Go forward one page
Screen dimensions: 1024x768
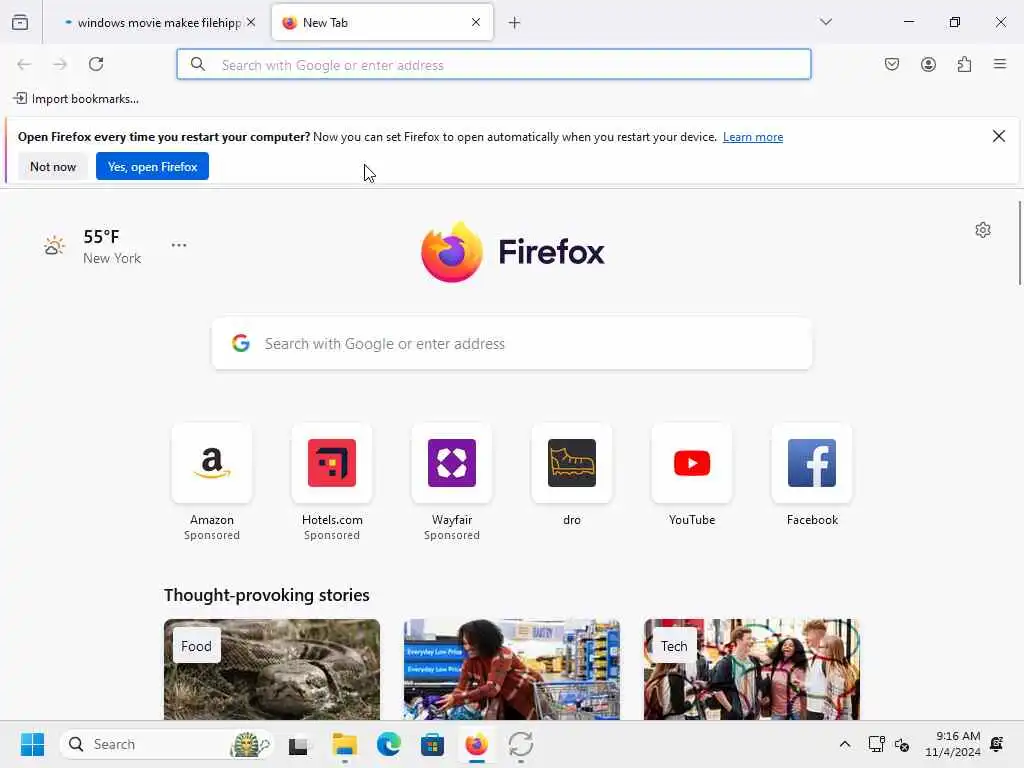60,64
